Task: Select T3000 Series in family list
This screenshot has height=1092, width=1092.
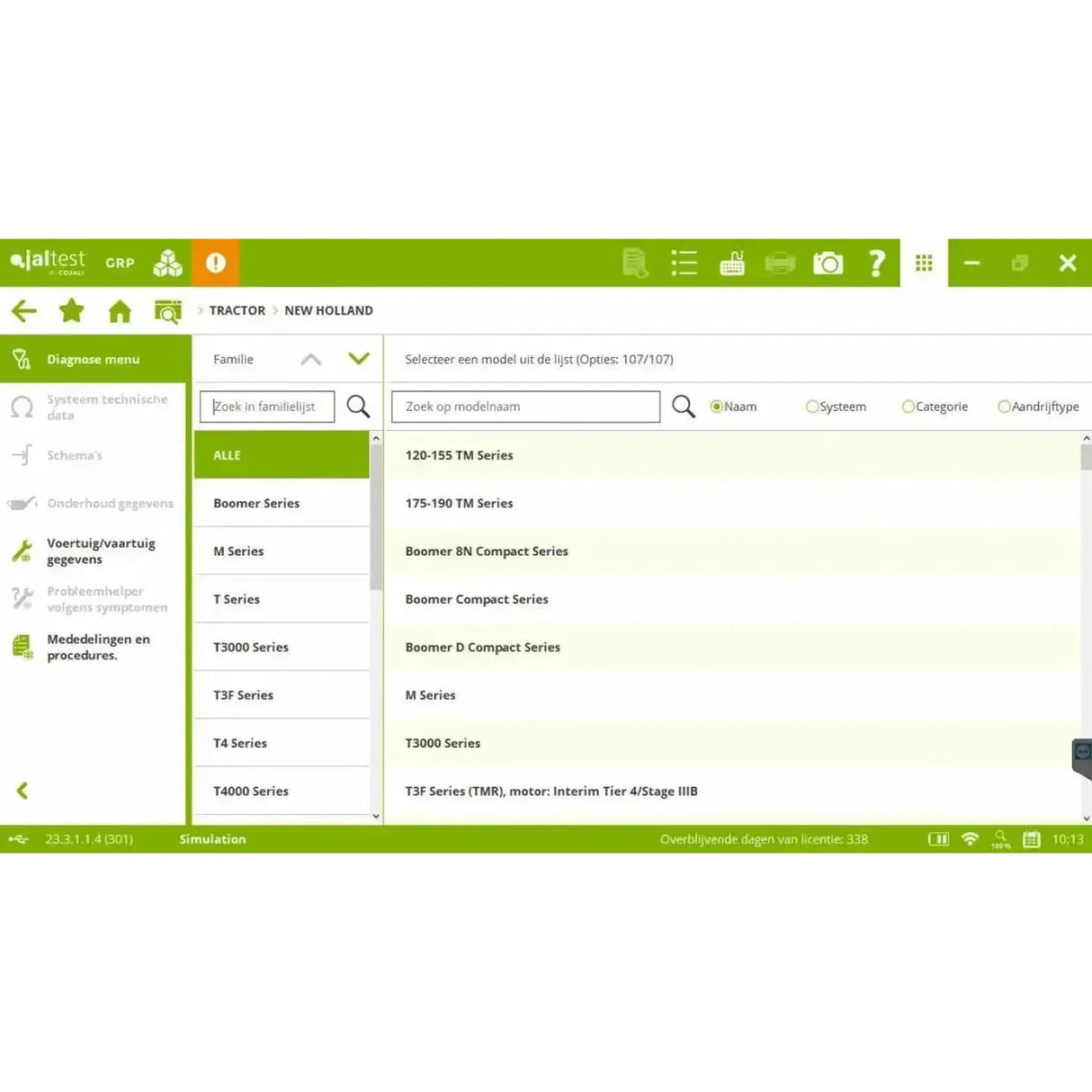Action: pyautogui.click(x=282, y=647)
